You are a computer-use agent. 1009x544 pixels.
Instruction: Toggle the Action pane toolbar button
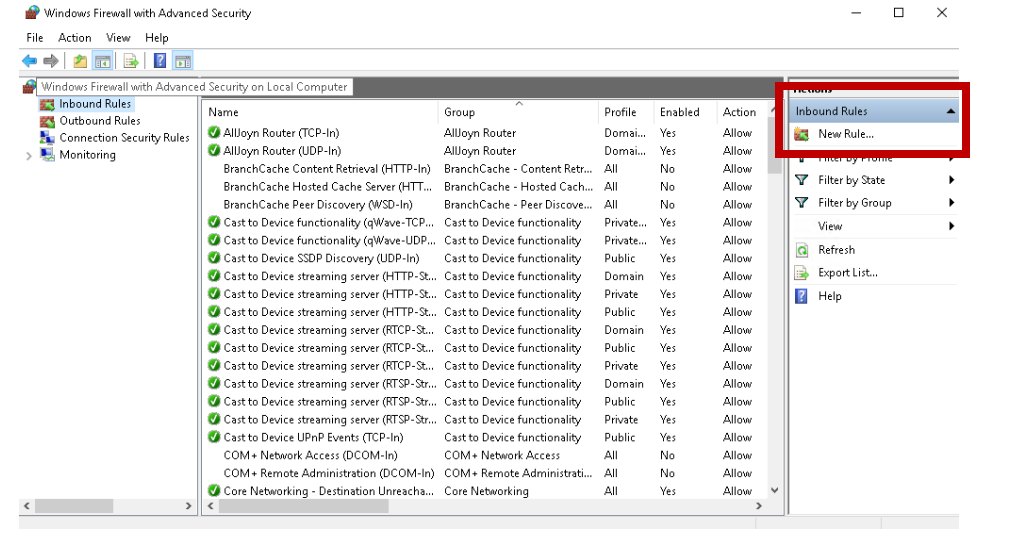tap(183, 61)
